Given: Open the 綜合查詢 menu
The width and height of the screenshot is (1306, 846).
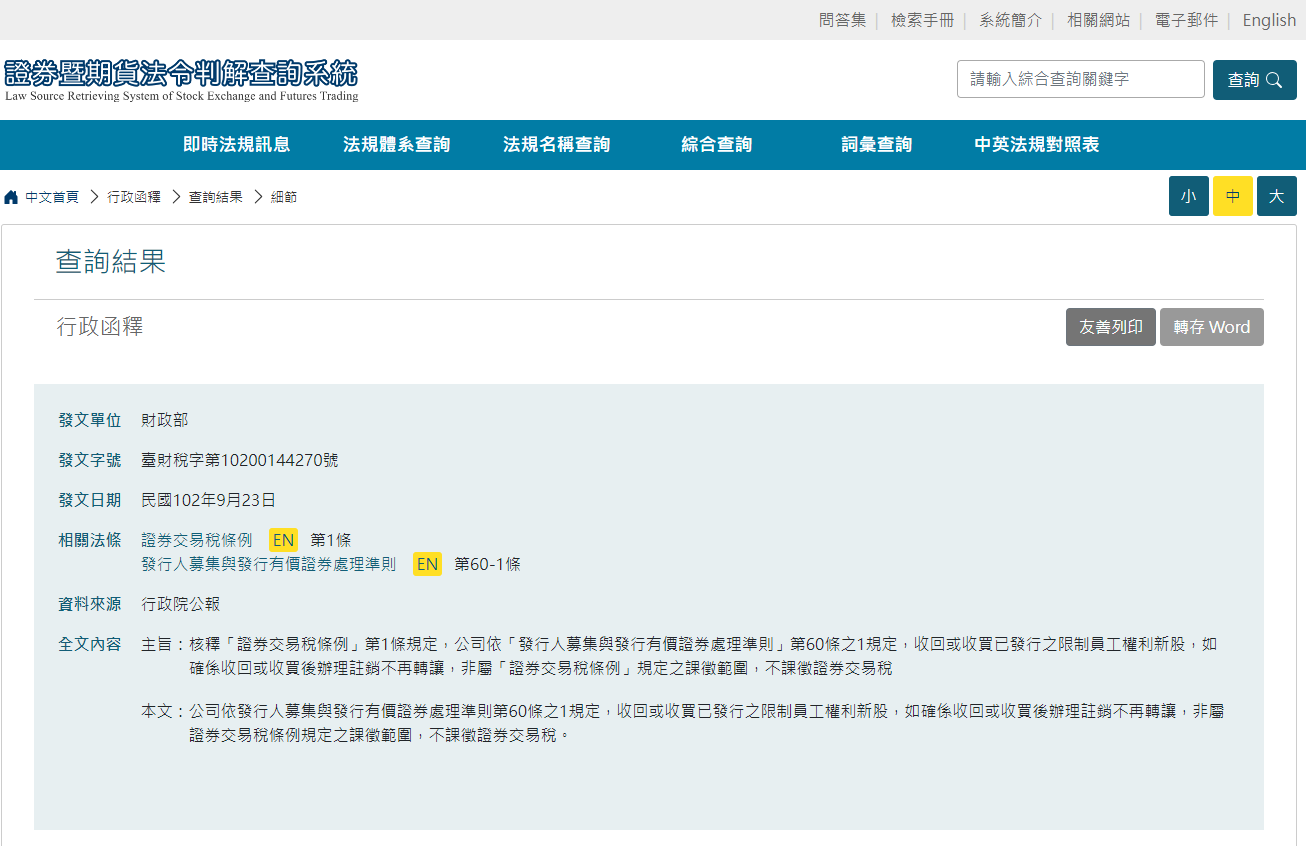Looking at the screenshot, I should pyautogui.click(x=717, y=145).
